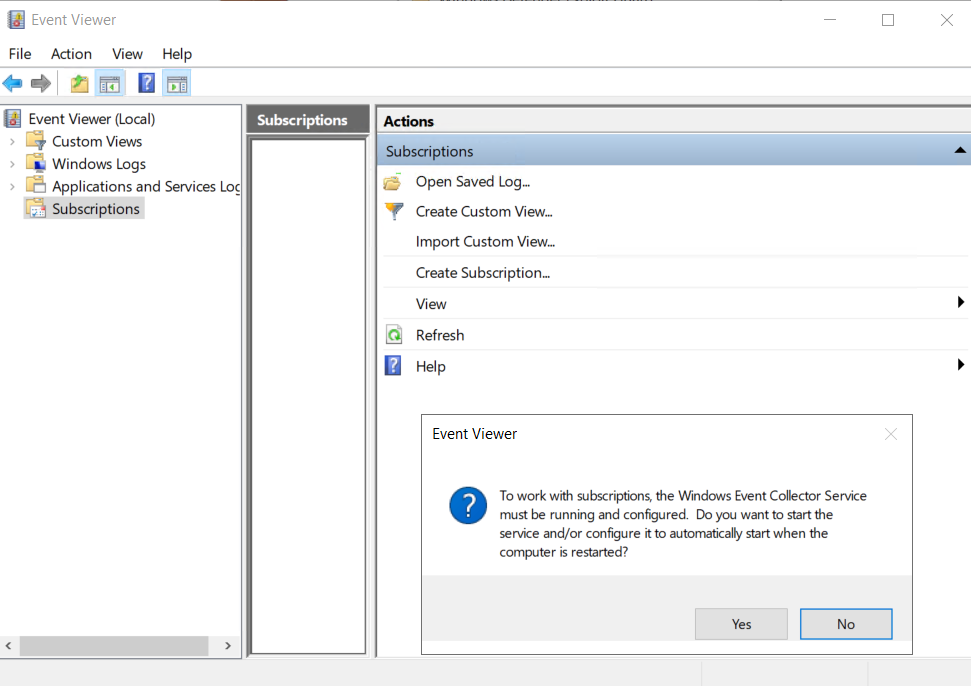Open the Action menu
Screen dimensions: 971x686
(71, 54)
